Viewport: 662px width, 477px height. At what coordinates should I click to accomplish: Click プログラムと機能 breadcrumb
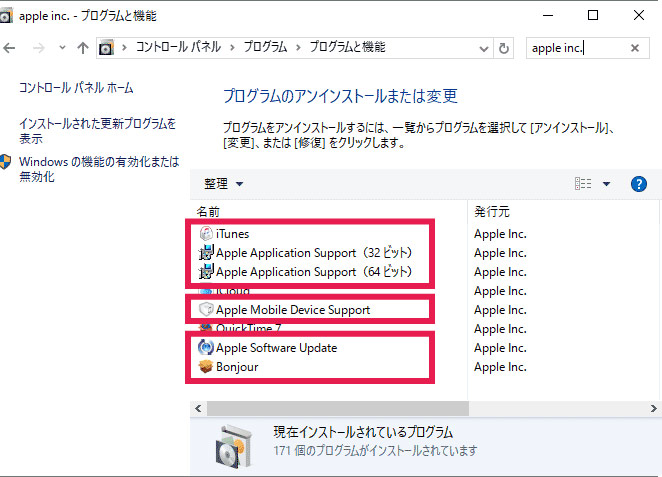tap(347, 47)
